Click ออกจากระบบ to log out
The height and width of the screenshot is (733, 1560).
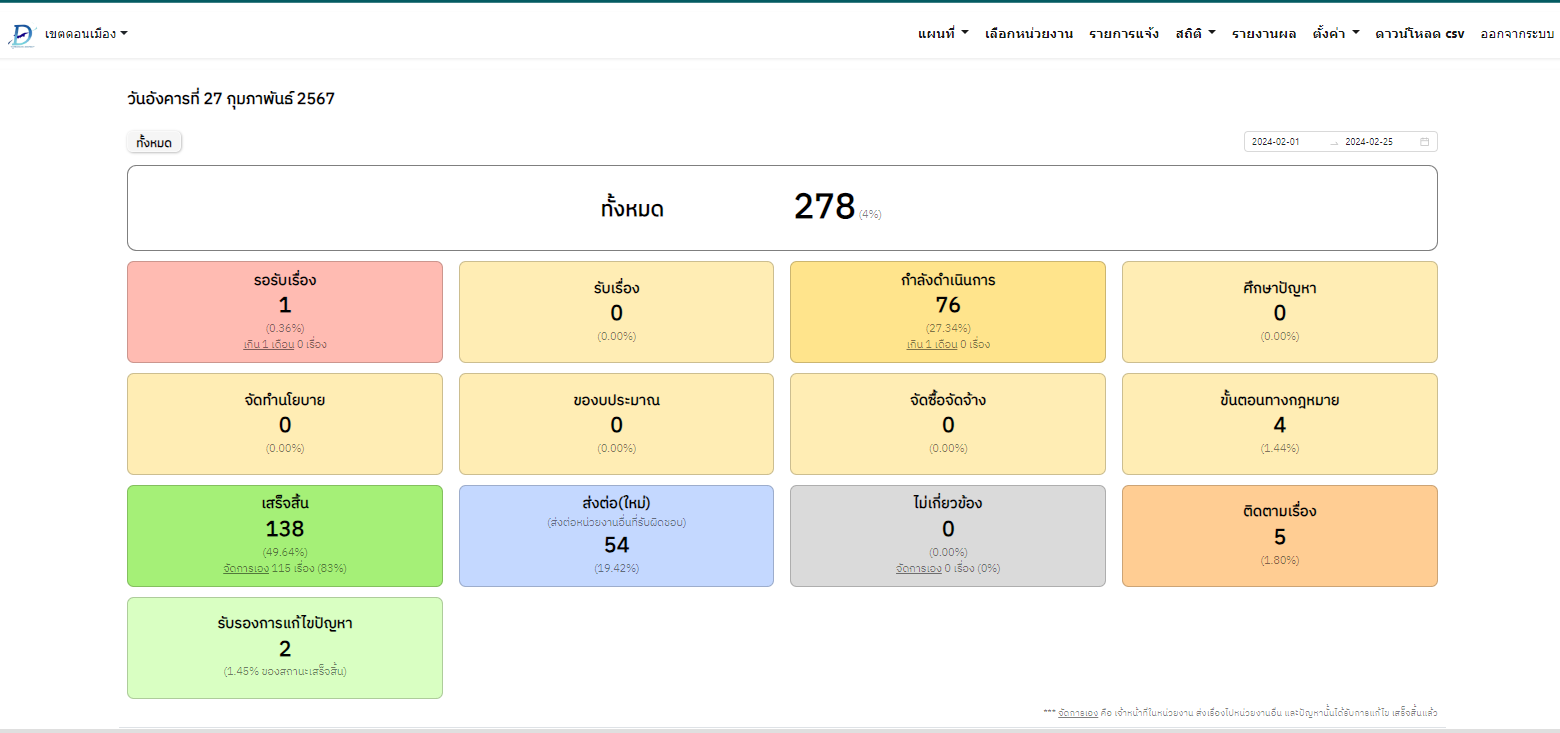pyautogui.click(x=1516, y=34)
